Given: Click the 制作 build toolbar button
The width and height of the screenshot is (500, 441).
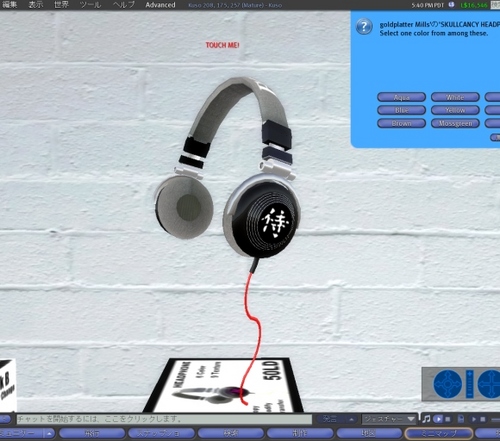Looking at the screenshot, I should pyautogui.click(x=300, y=433).
